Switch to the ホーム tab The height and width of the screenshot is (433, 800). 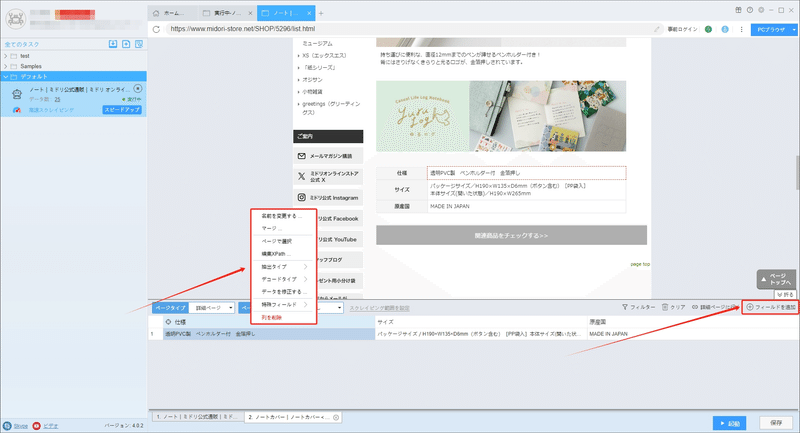[x=173, y=13]
